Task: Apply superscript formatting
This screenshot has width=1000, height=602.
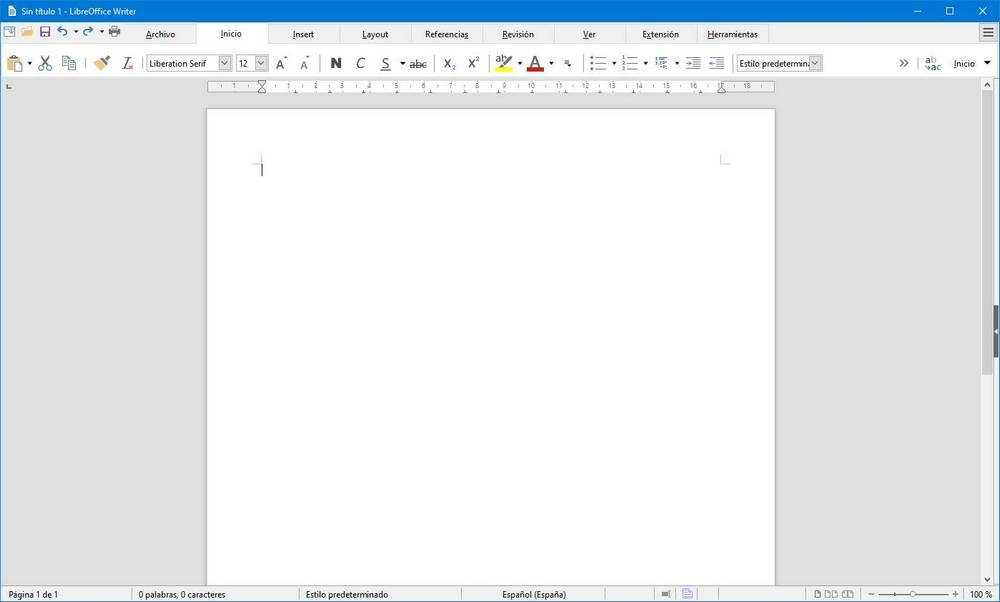Action: click(x=474, y=63)
